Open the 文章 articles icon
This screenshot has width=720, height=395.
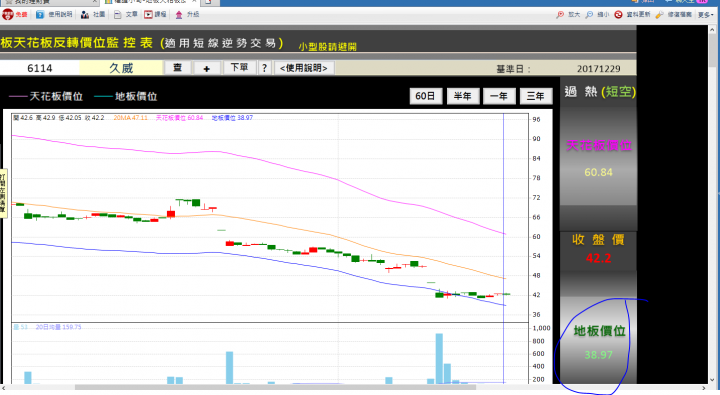pyautogui.click(x=118, y=15)
